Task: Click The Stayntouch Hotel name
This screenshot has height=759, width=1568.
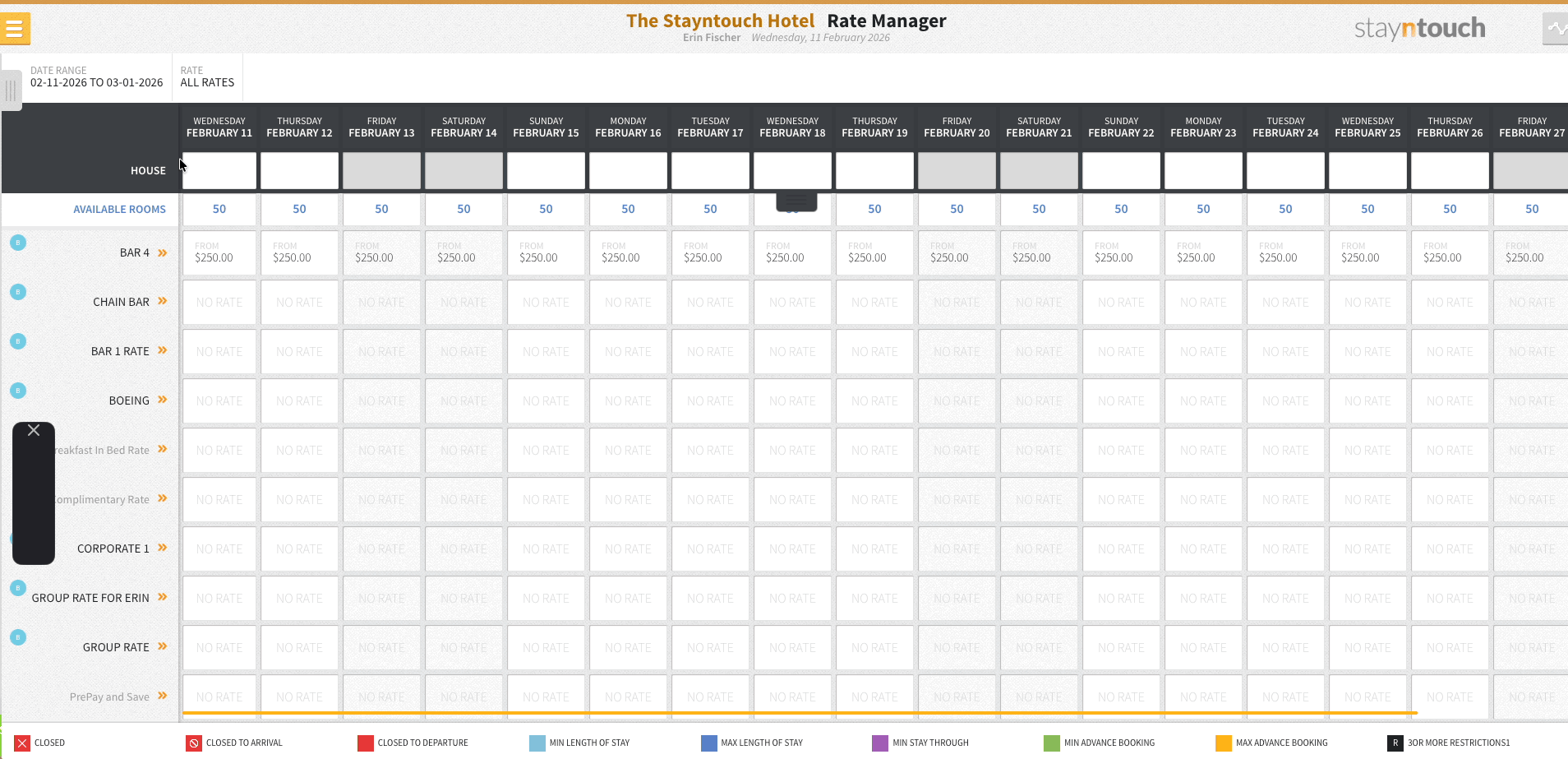Action: 720,21
